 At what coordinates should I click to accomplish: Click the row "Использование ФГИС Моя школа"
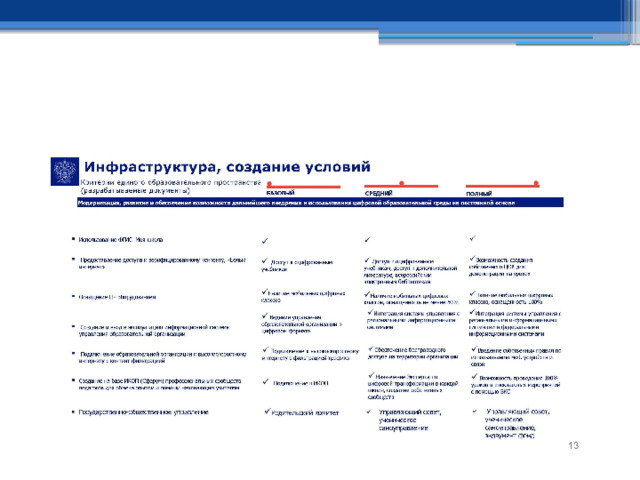point(120,240)
